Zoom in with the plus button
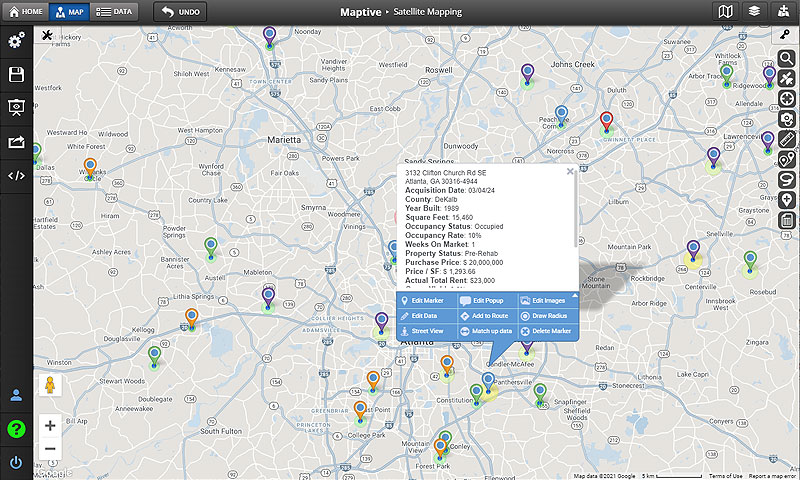This screenshot has height=480, width=800. point(50,425)
